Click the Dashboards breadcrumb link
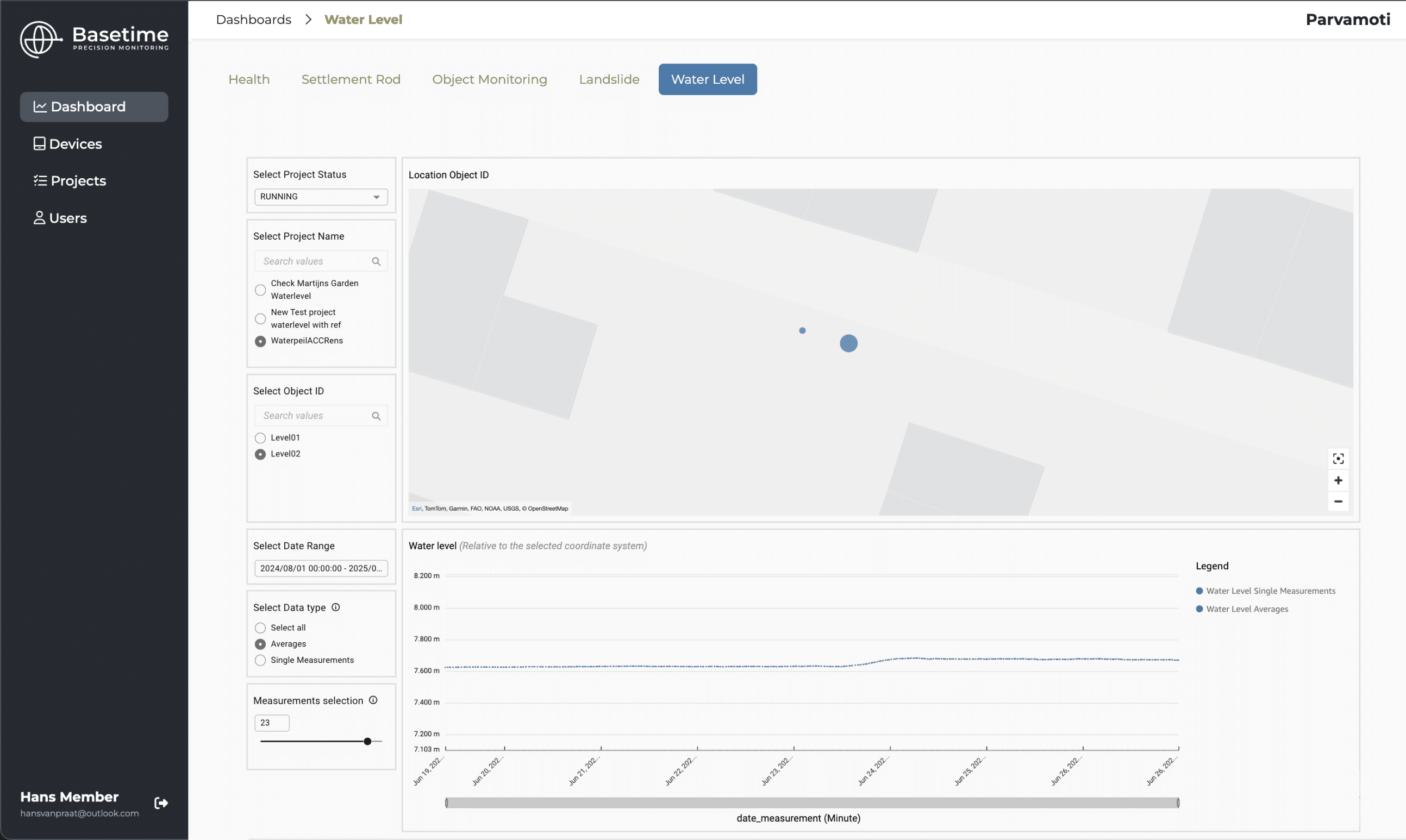 point(254,20)
